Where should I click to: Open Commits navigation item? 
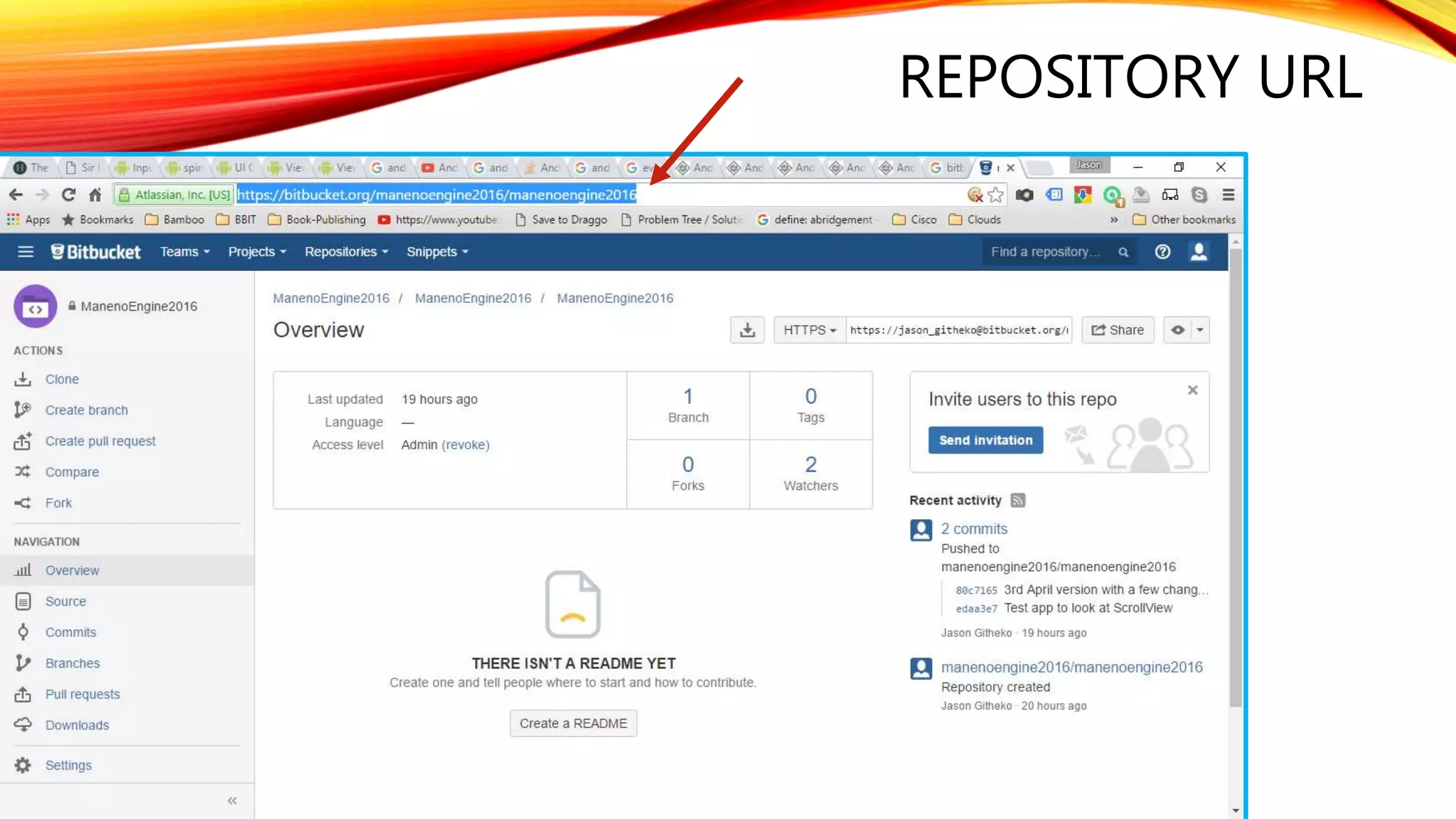(70, 632)
